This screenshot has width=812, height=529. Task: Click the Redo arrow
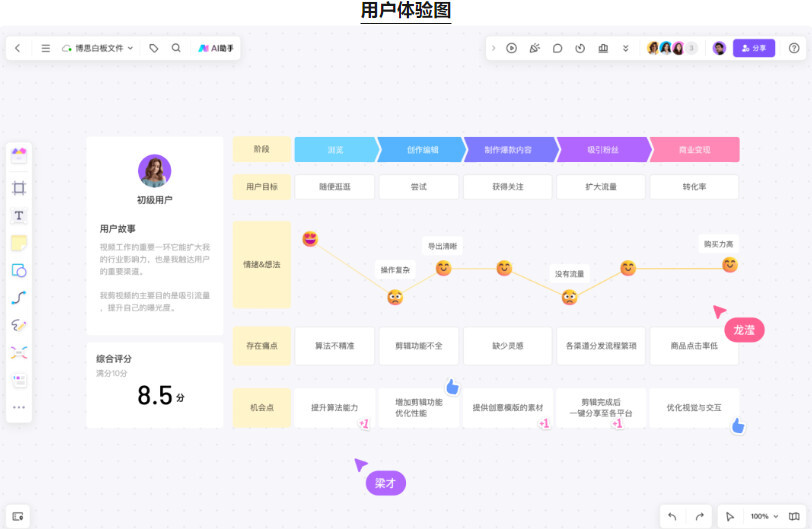point(699,516)
